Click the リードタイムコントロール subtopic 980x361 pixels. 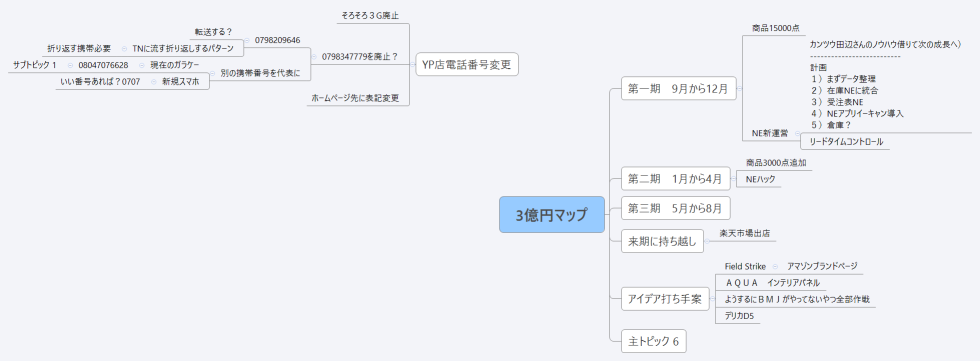[846, 142]
